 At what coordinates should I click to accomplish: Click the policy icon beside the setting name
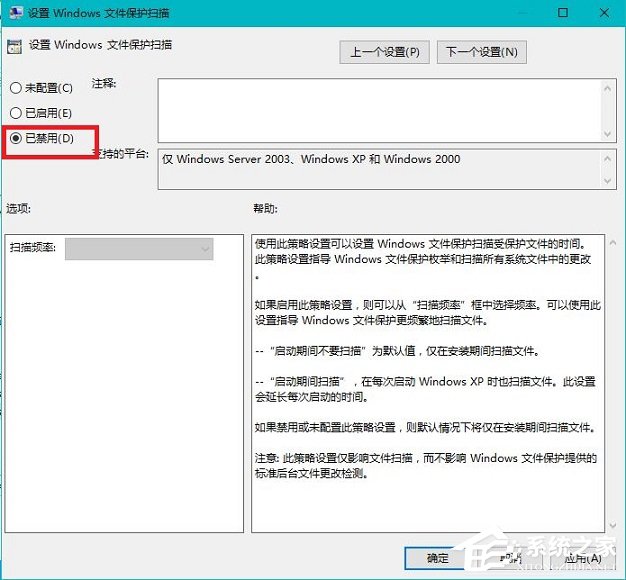coord(15,45)
